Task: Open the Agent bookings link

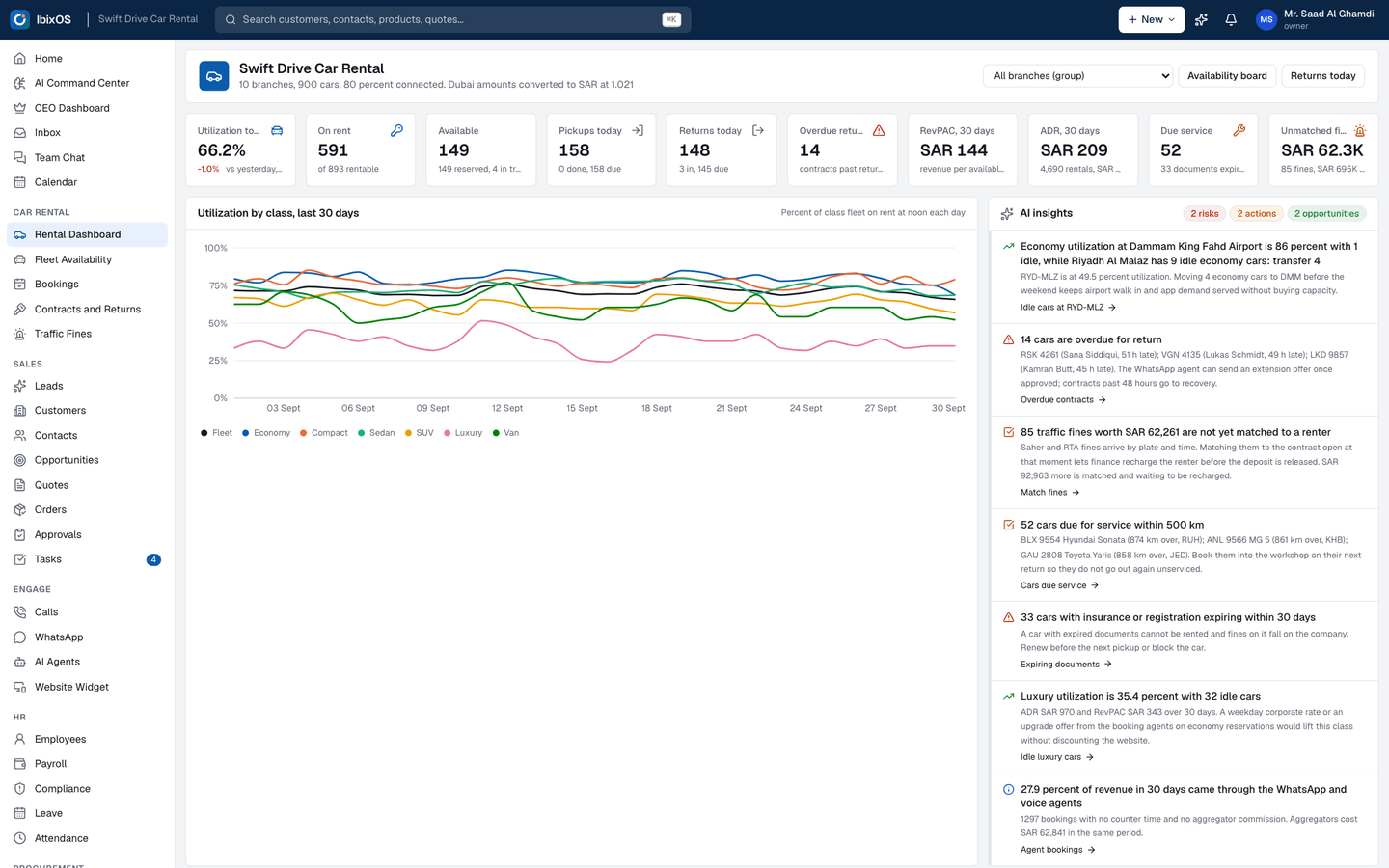Action: [x=1058, y=850]
